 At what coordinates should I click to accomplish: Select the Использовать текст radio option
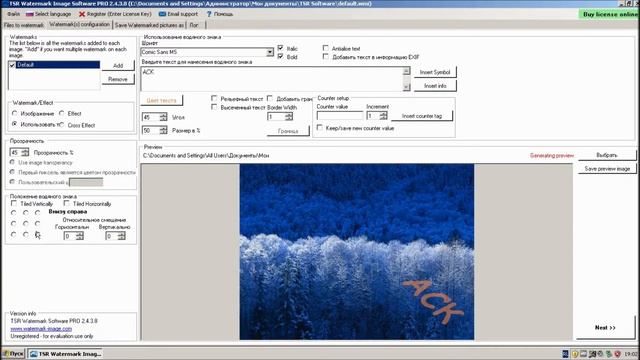click(15, 124)
